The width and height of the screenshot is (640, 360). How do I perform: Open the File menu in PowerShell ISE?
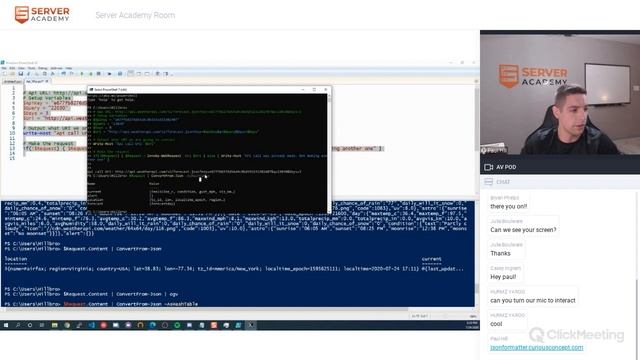pyautogui.click(x=3, y=68)
